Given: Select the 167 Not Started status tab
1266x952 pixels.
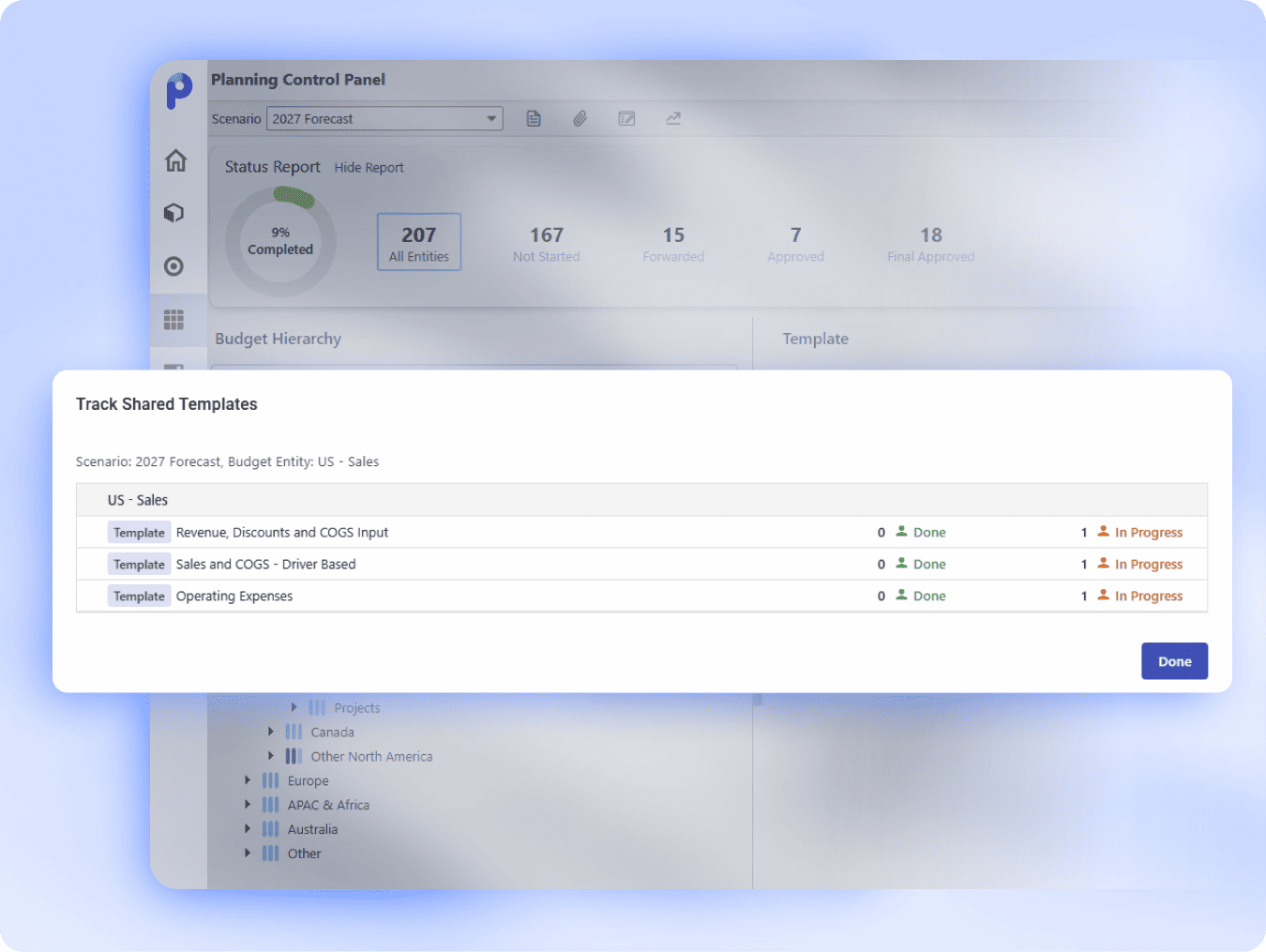Looking at the screenshot, I should click(x=547, y=243).
